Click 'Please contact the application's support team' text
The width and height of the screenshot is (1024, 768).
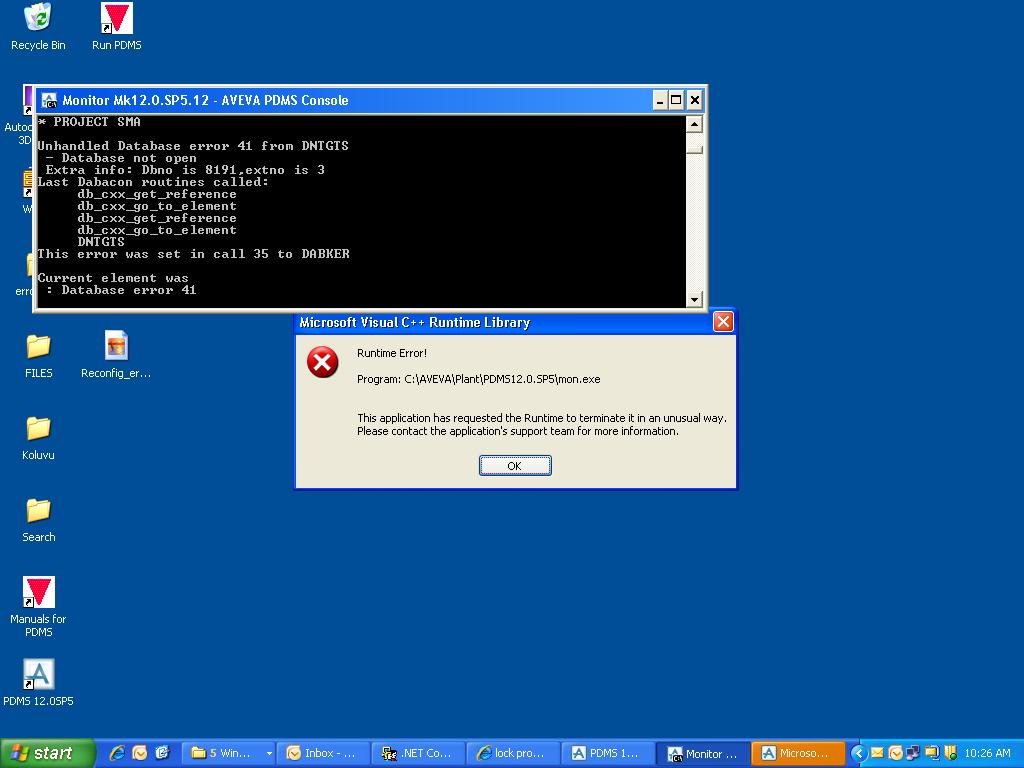(x=518, y=431)
